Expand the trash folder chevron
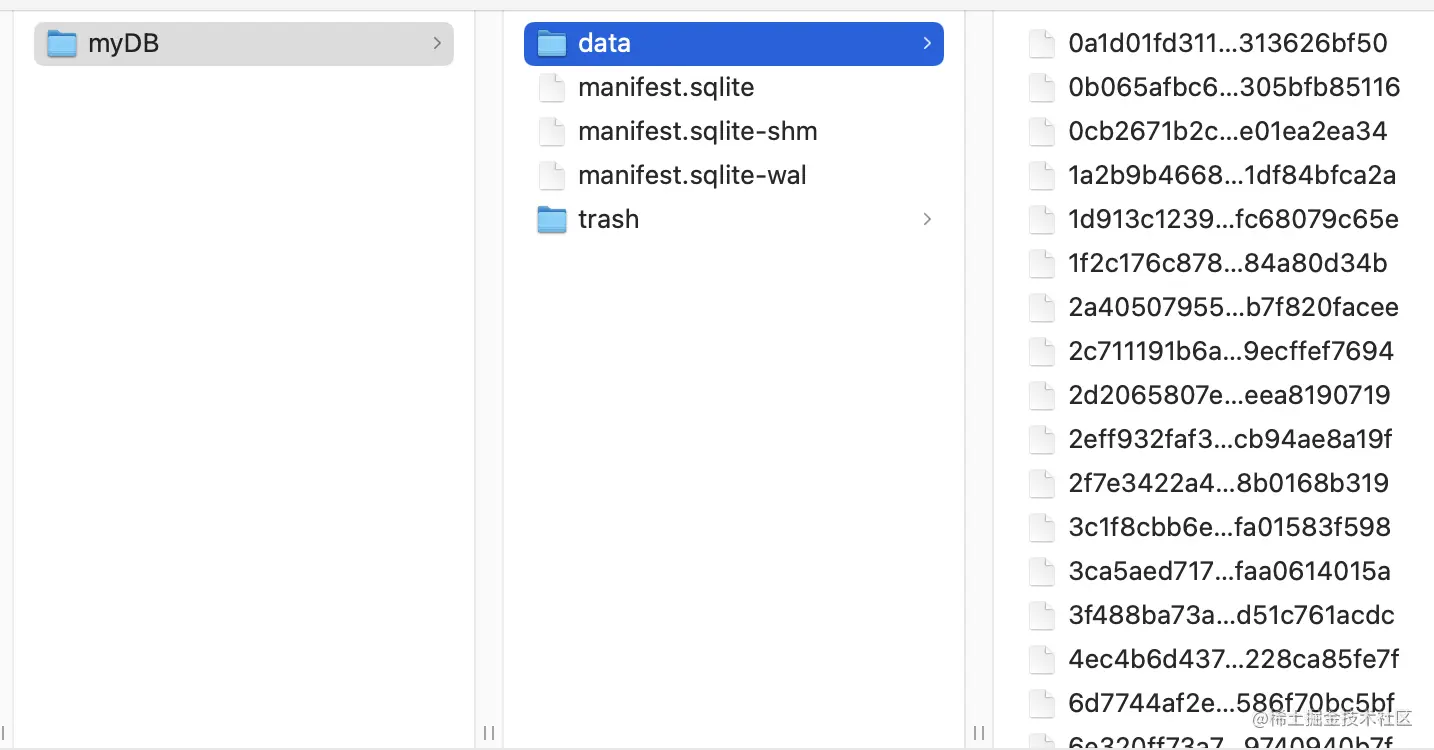 point(927,220)
